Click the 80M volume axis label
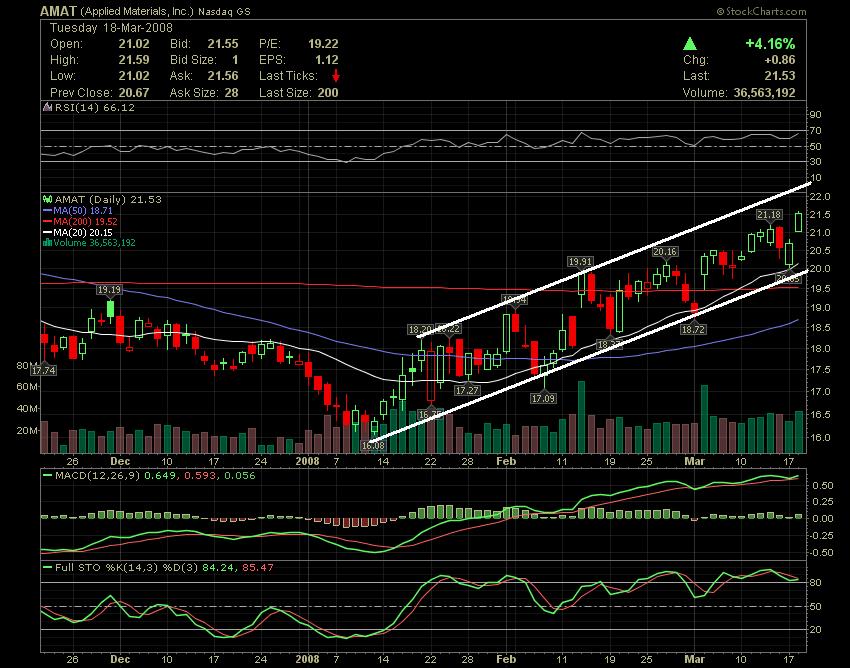This screenshot has height=668, width=850. click(x=27, y=366)
